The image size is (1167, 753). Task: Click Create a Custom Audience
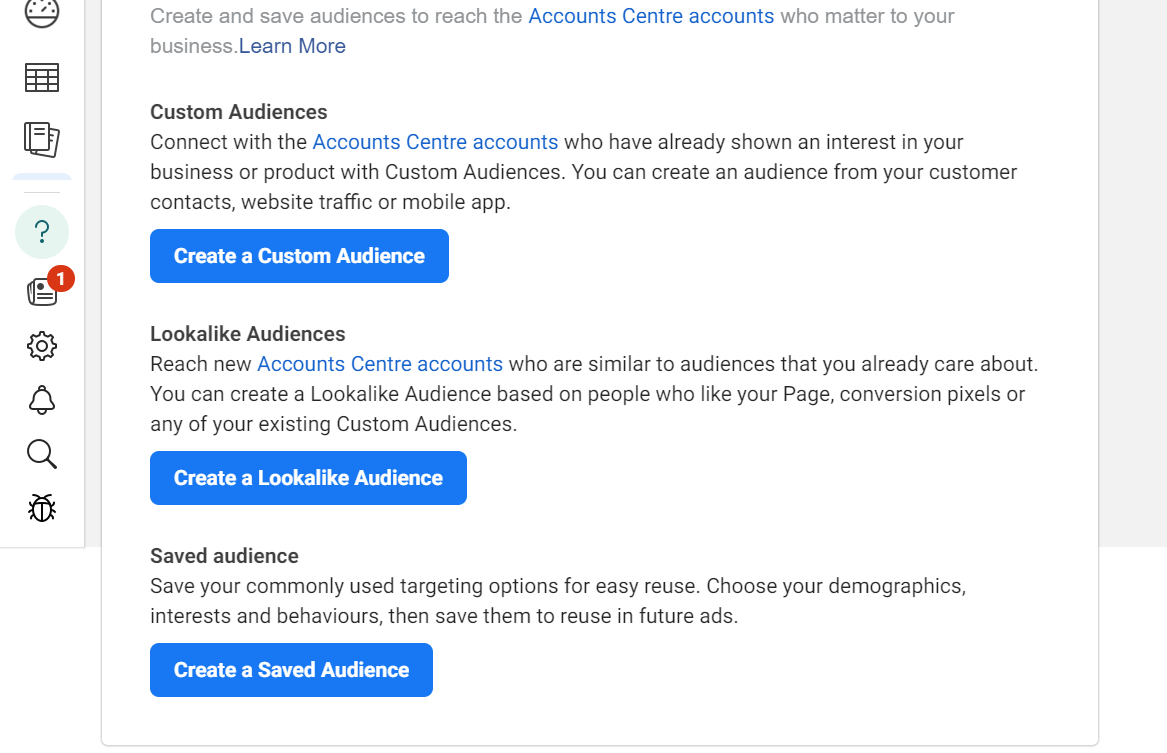pyautogui.click(x=298, y=256)
